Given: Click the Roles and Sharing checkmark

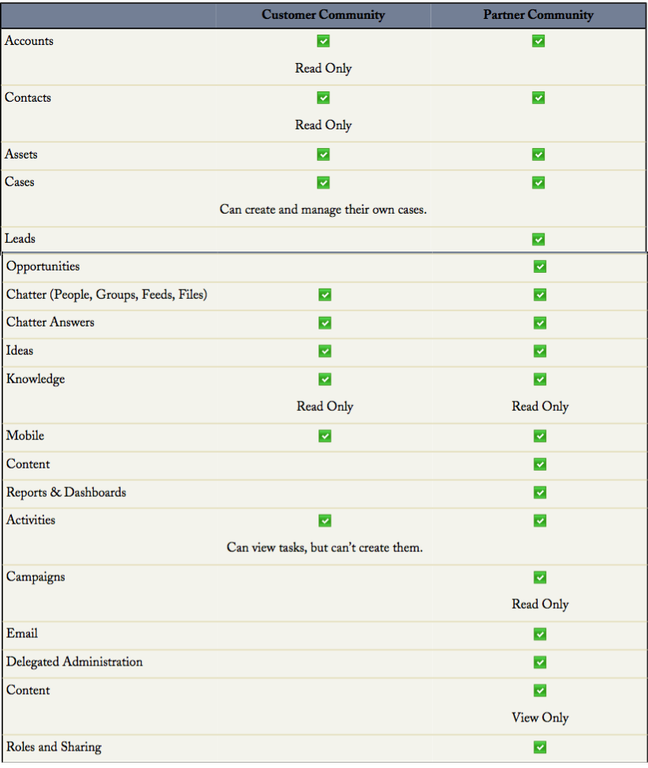Looking at the screenshot, I should point(540,747).
